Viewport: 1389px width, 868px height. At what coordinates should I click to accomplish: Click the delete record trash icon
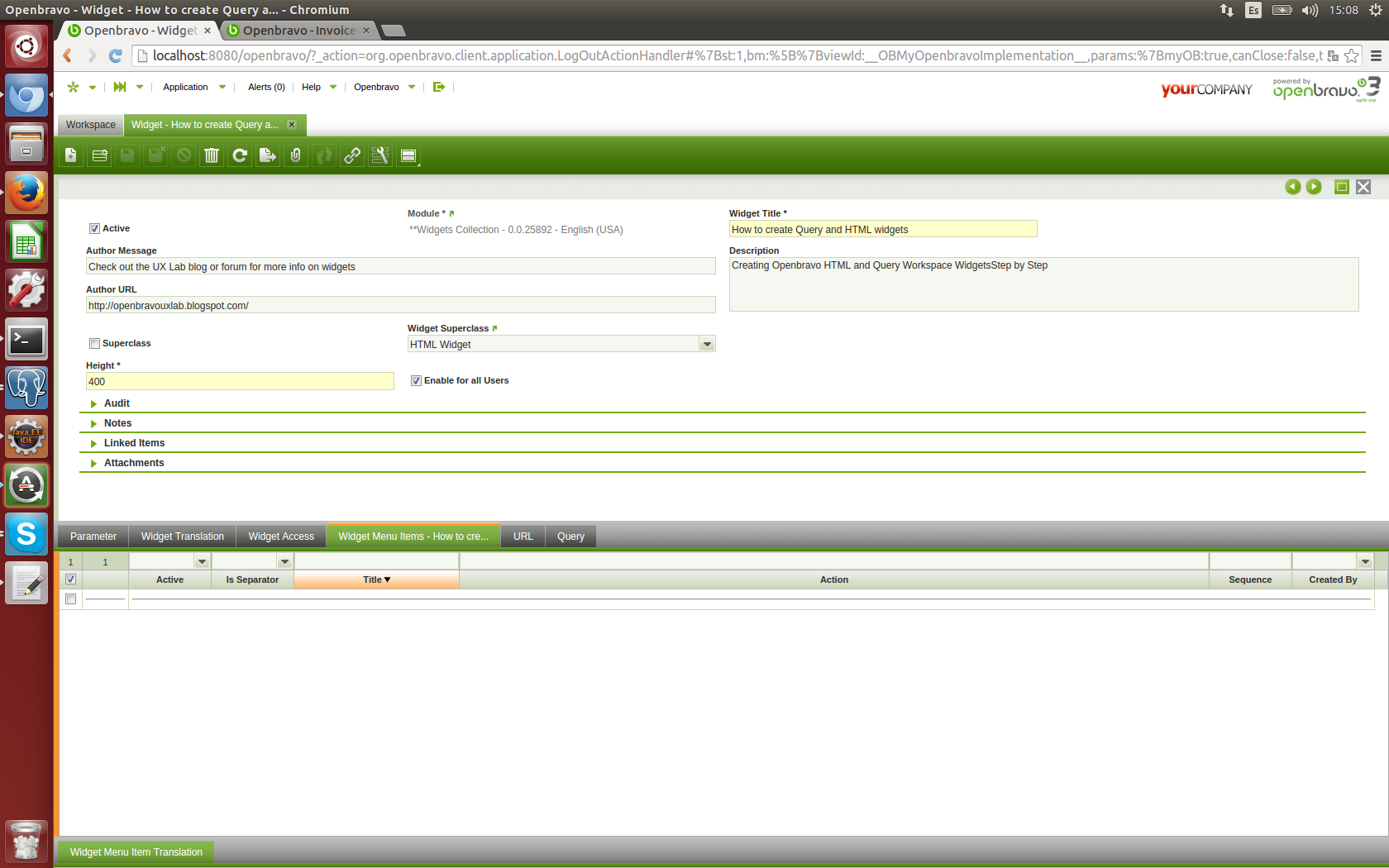click(212, 155)
